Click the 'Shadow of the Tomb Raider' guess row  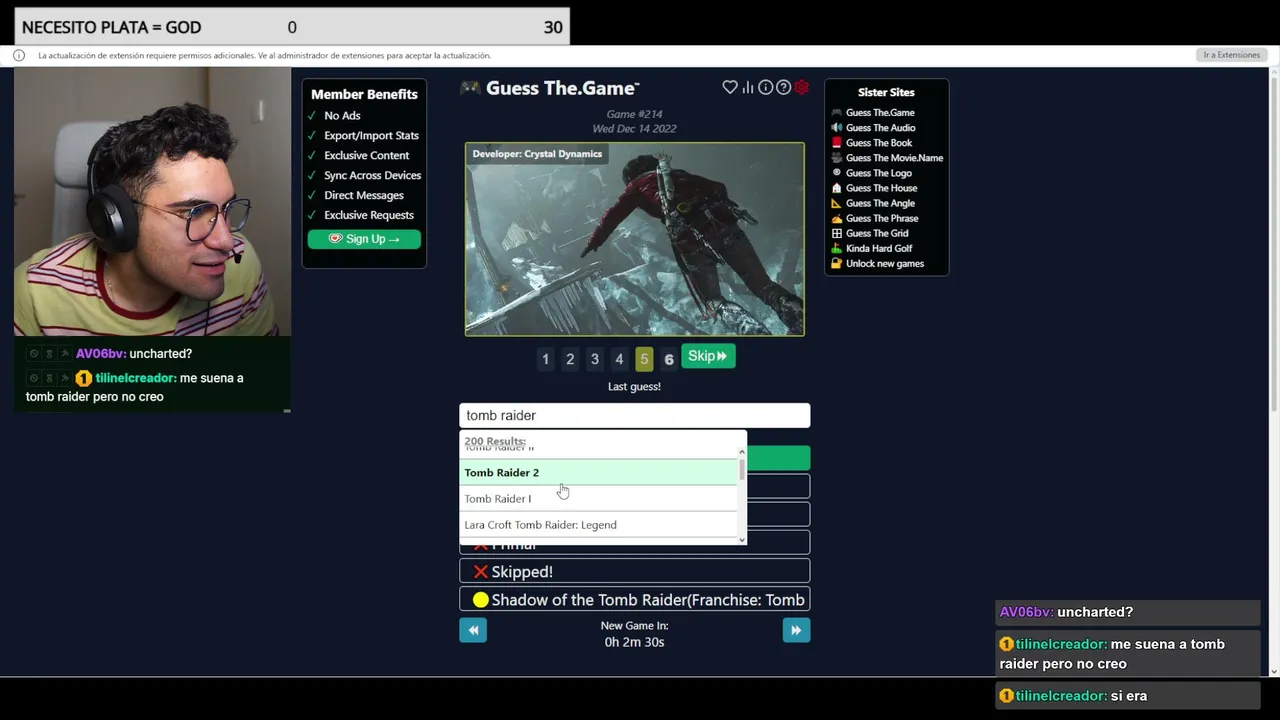pyautogui.click(x=635, y=600)
